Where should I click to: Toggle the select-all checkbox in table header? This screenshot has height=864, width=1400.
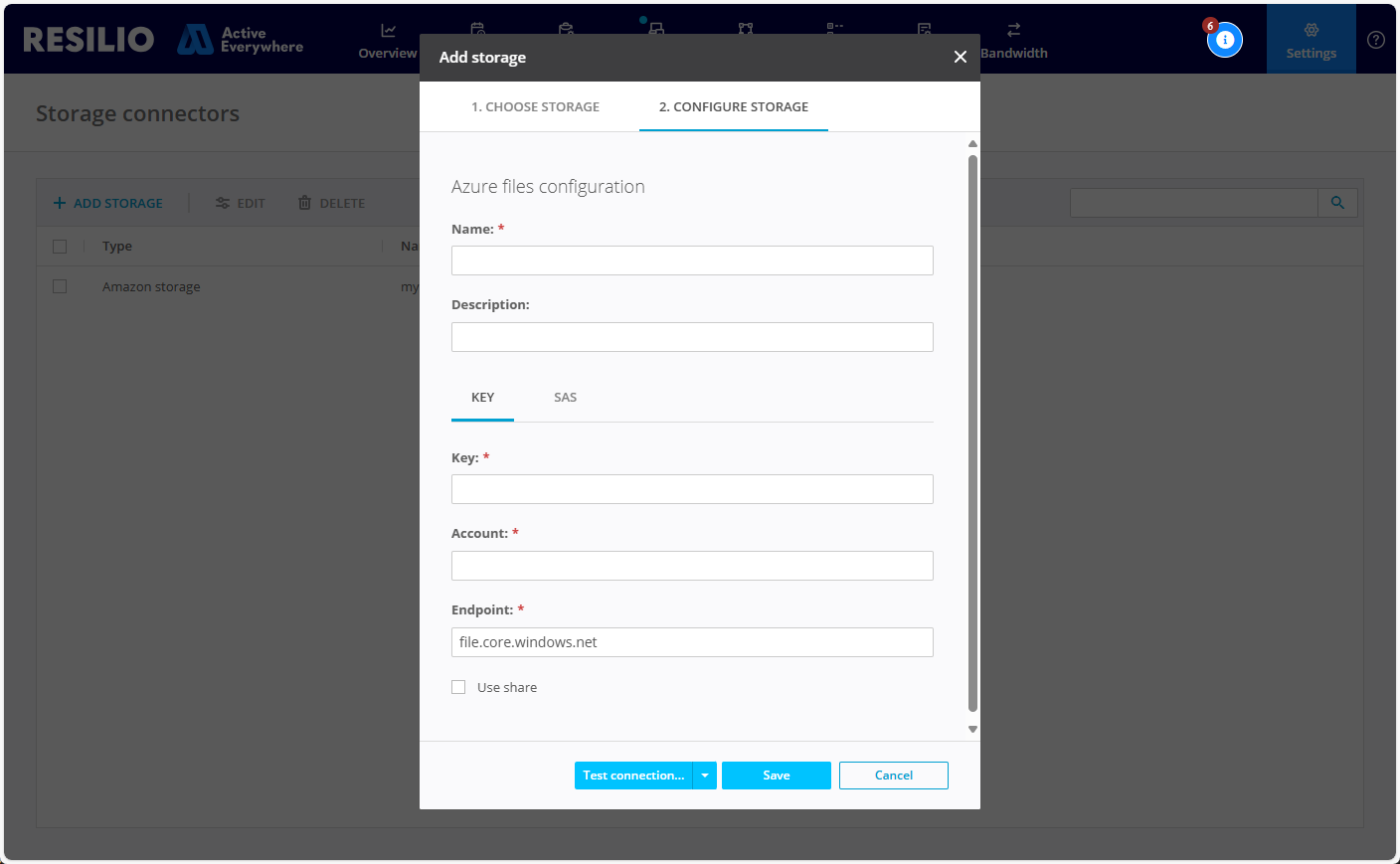(x=59, y=246)
